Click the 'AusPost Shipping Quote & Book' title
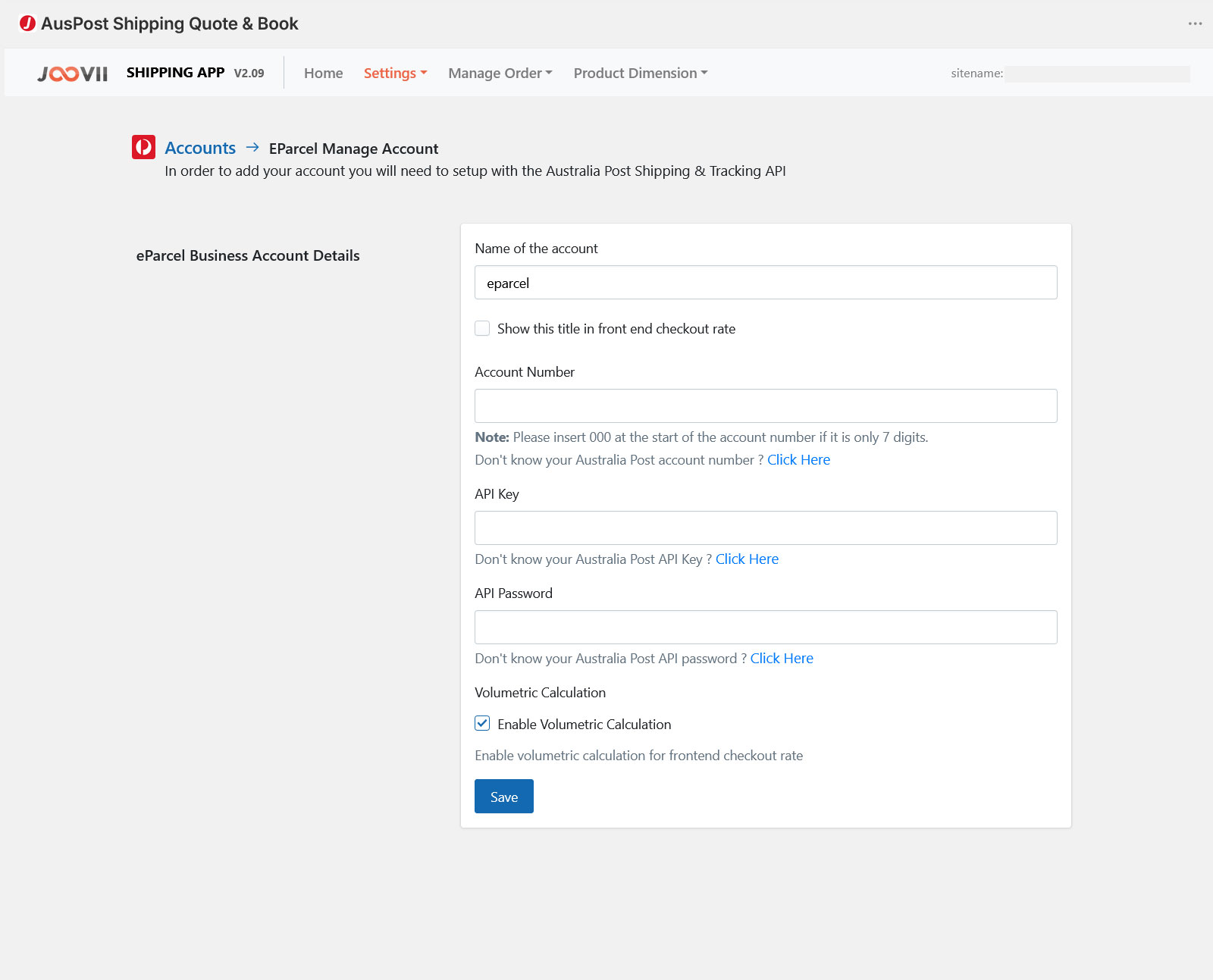 170,23
